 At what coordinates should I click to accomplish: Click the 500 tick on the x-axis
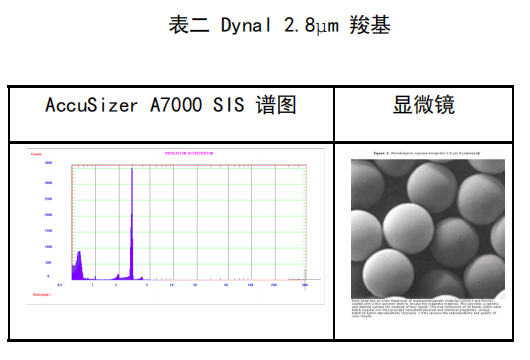point(305,285)
